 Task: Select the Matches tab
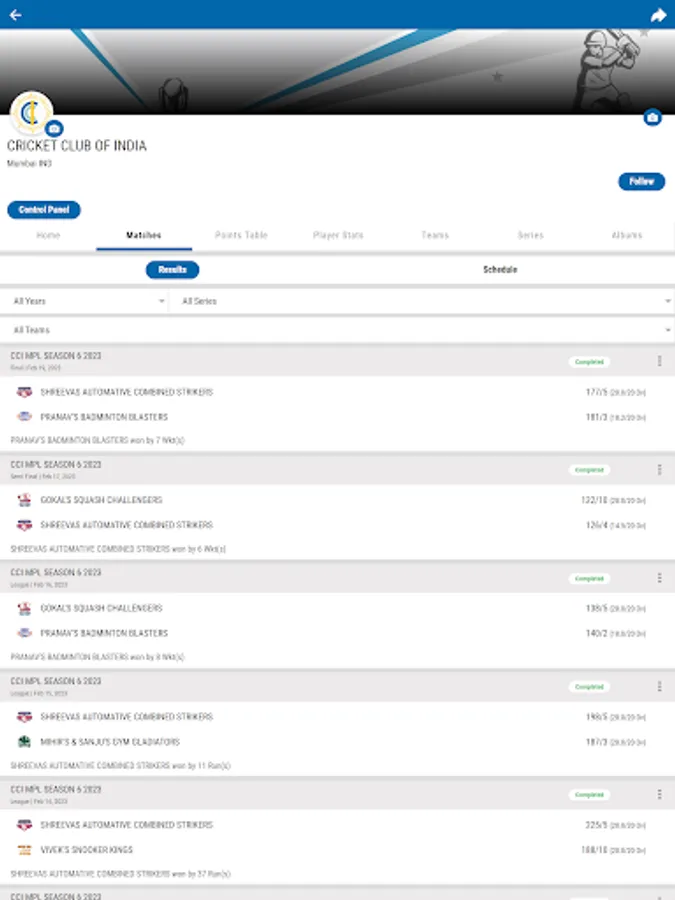click(x=143, y=235)
